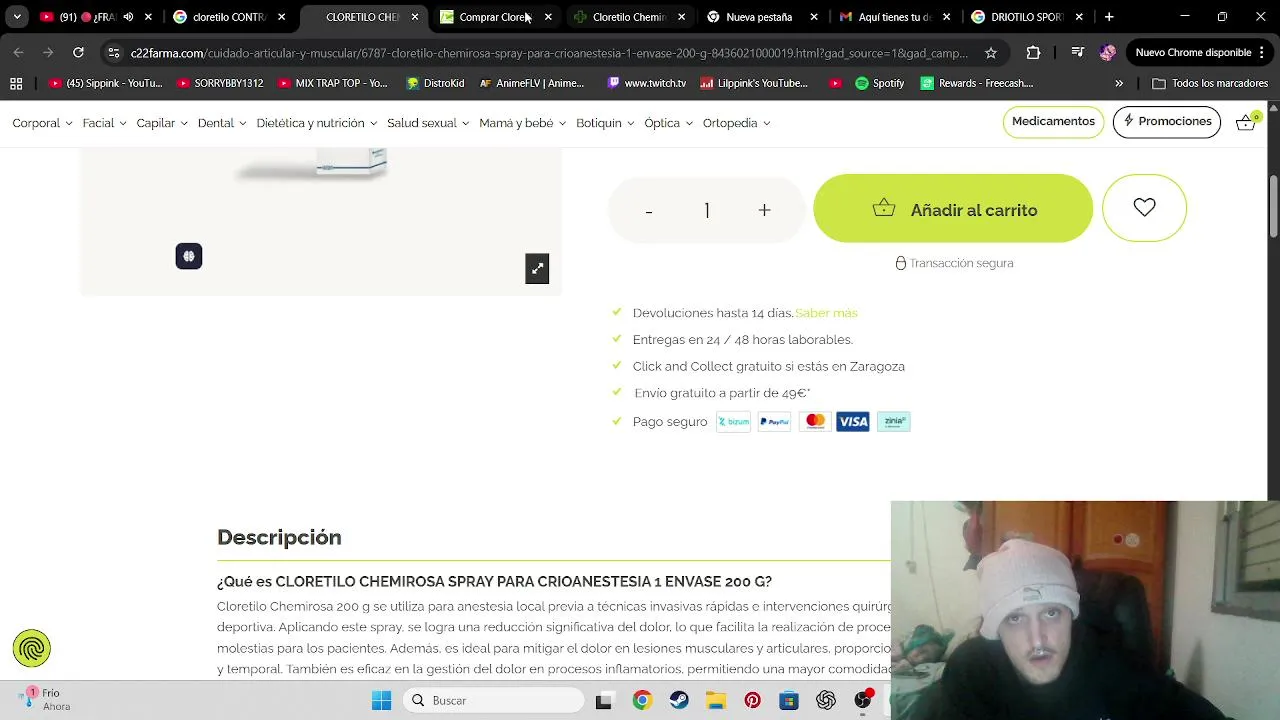Click the browser address bar URL

tap(549, 53)
